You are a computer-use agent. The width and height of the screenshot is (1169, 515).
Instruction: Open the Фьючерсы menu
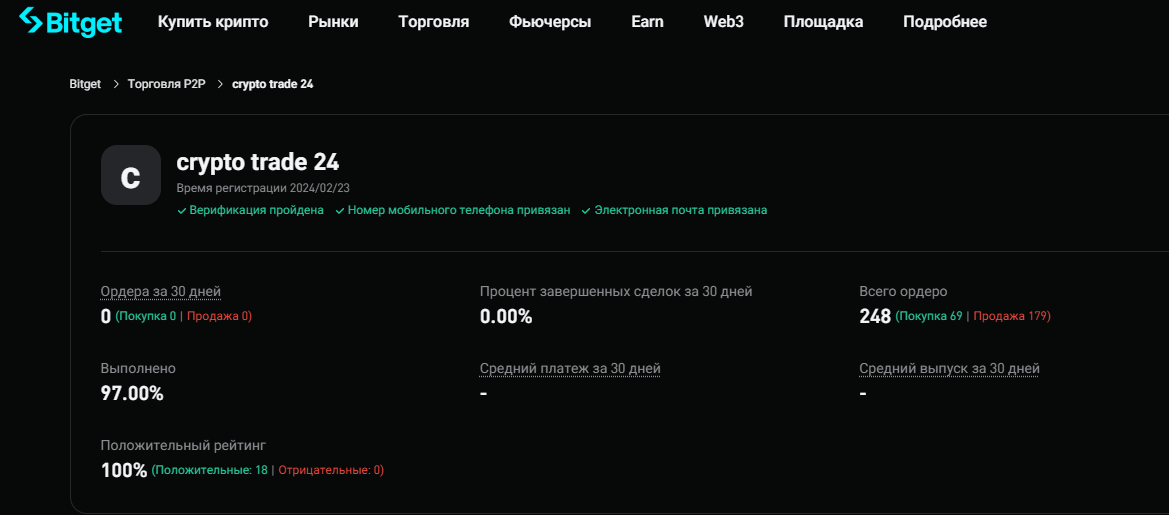tap(550, 22)
